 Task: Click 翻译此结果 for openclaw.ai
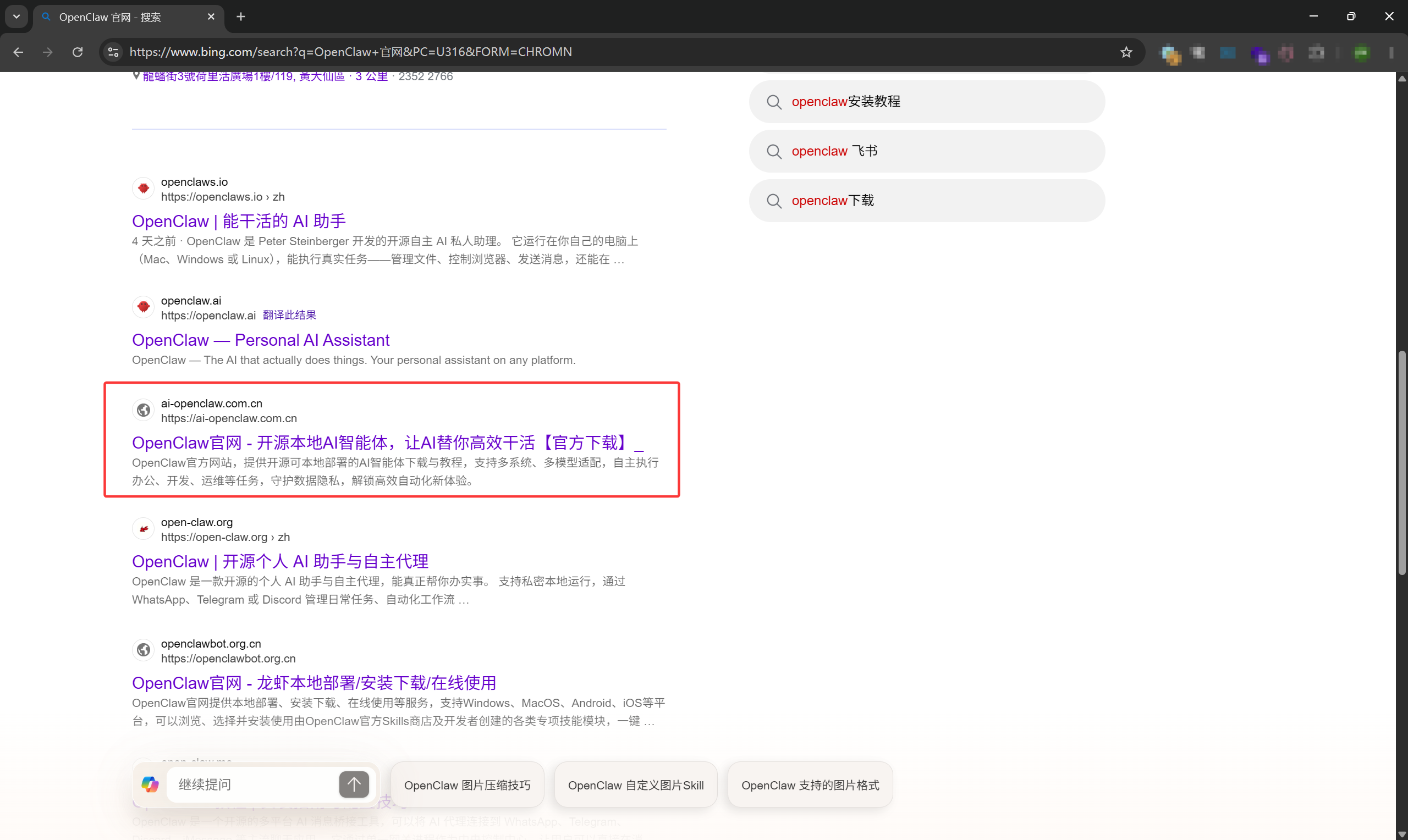click(289, 316)
